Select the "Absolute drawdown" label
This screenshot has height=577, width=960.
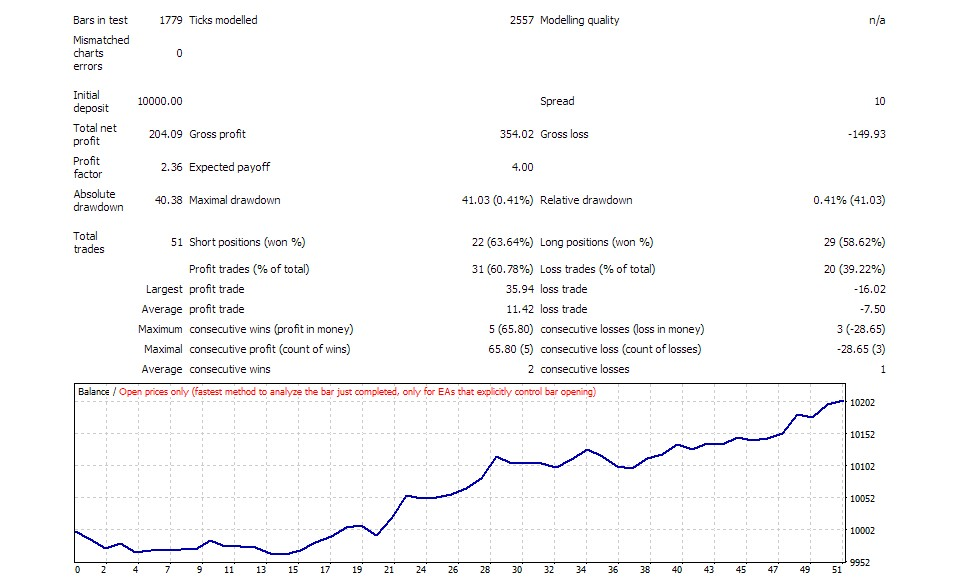98,201
